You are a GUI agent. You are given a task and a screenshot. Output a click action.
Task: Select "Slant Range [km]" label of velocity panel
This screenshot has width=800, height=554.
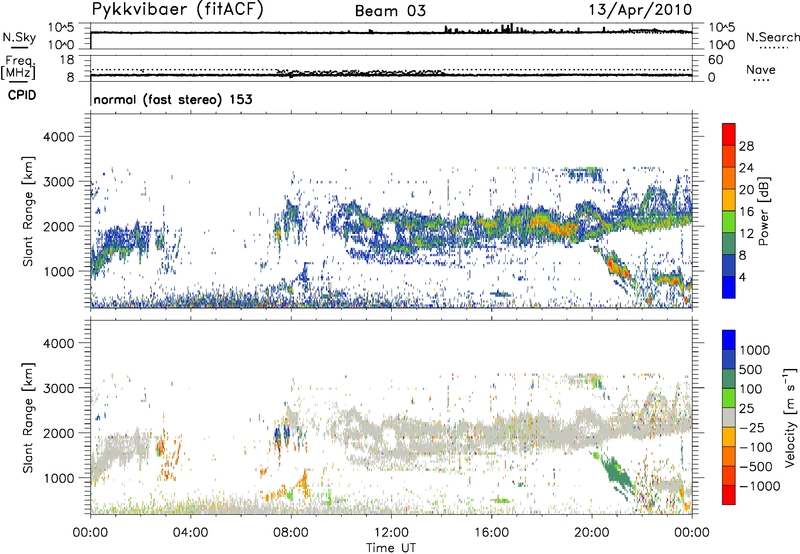click(28, 417)
